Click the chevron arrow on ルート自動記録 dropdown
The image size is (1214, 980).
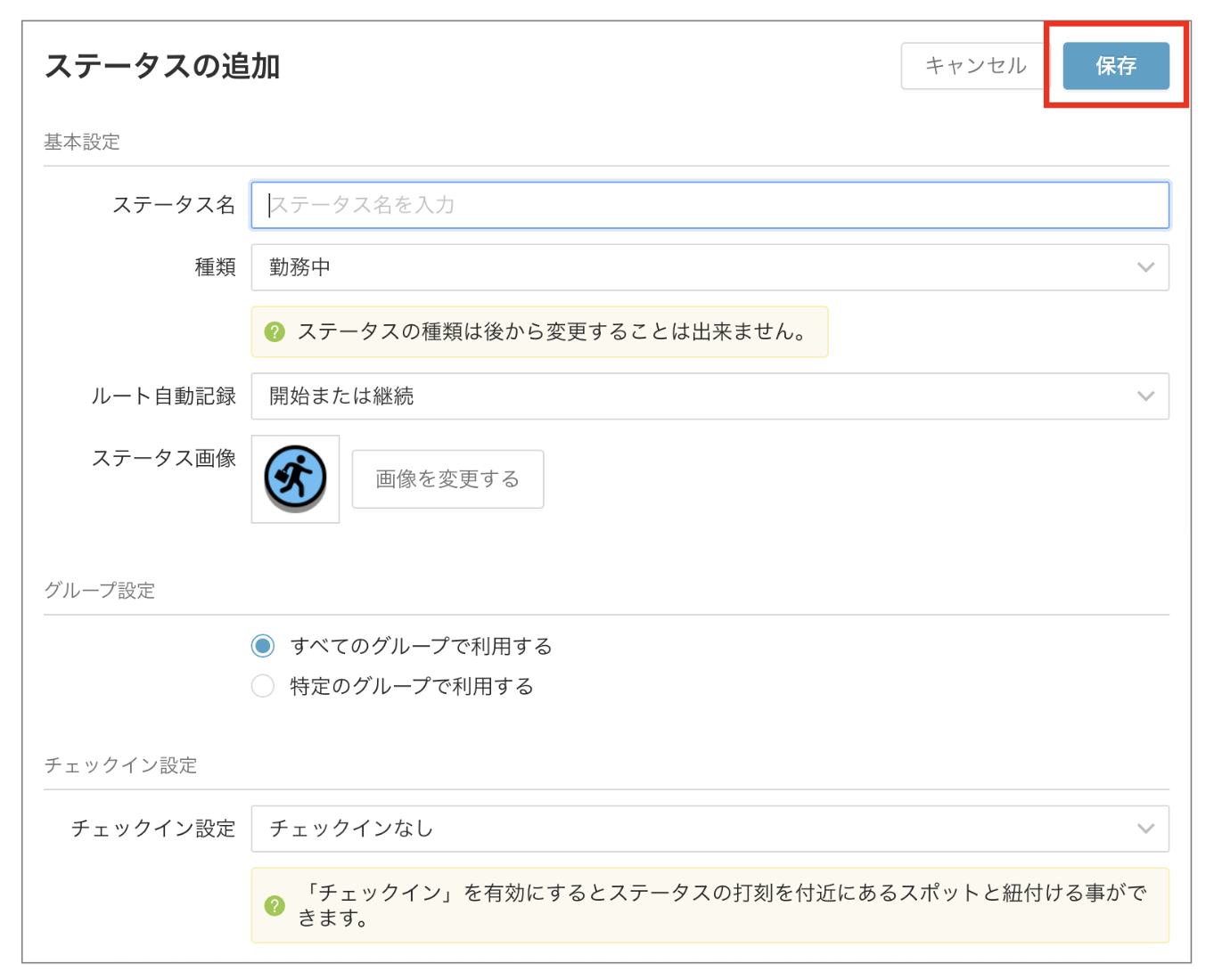coord(1145,396)
